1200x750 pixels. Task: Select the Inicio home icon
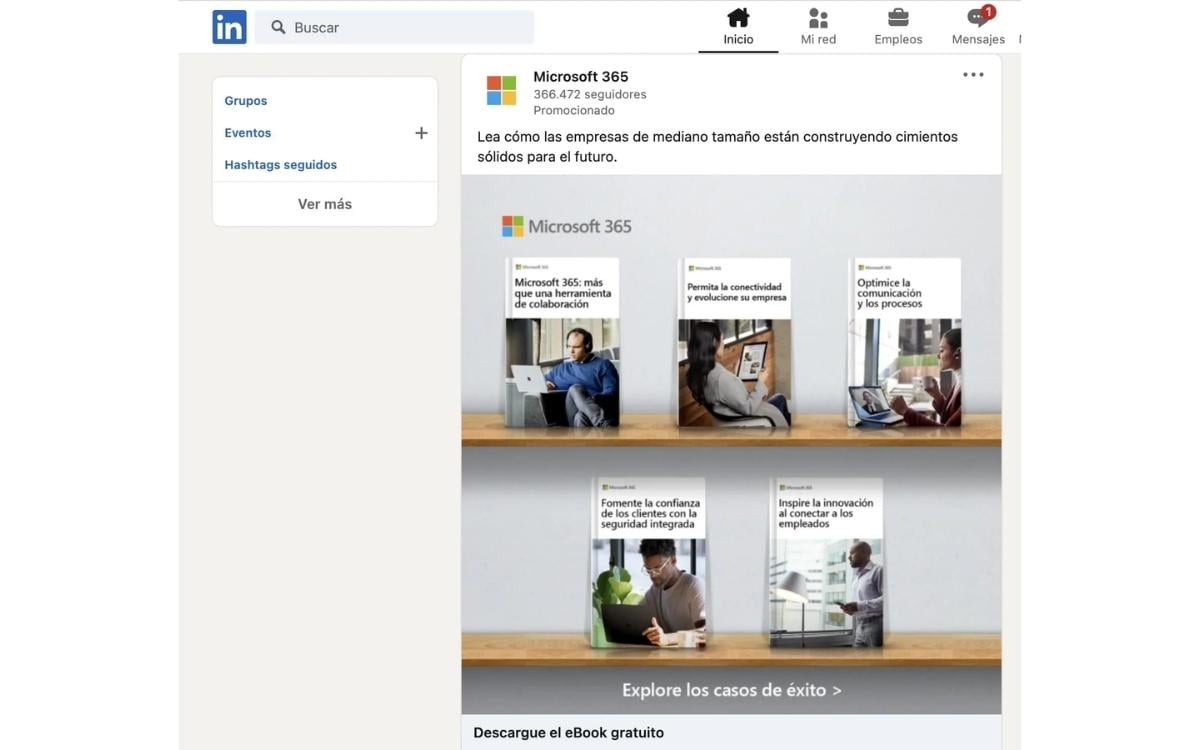[x=737, y=17]
